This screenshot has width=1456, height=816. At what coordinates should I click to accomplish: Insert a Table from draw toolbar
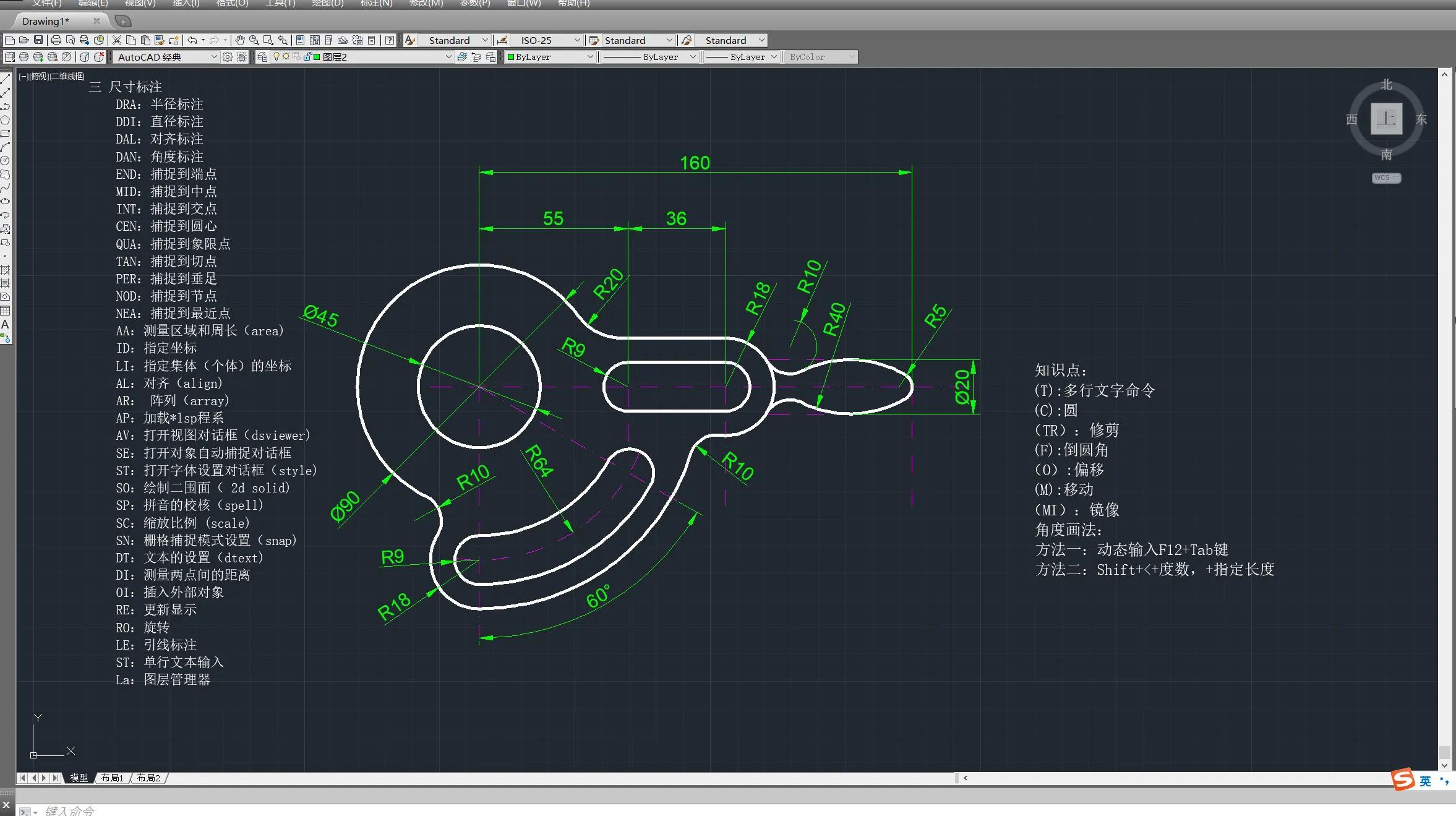[x=6, y=311]
